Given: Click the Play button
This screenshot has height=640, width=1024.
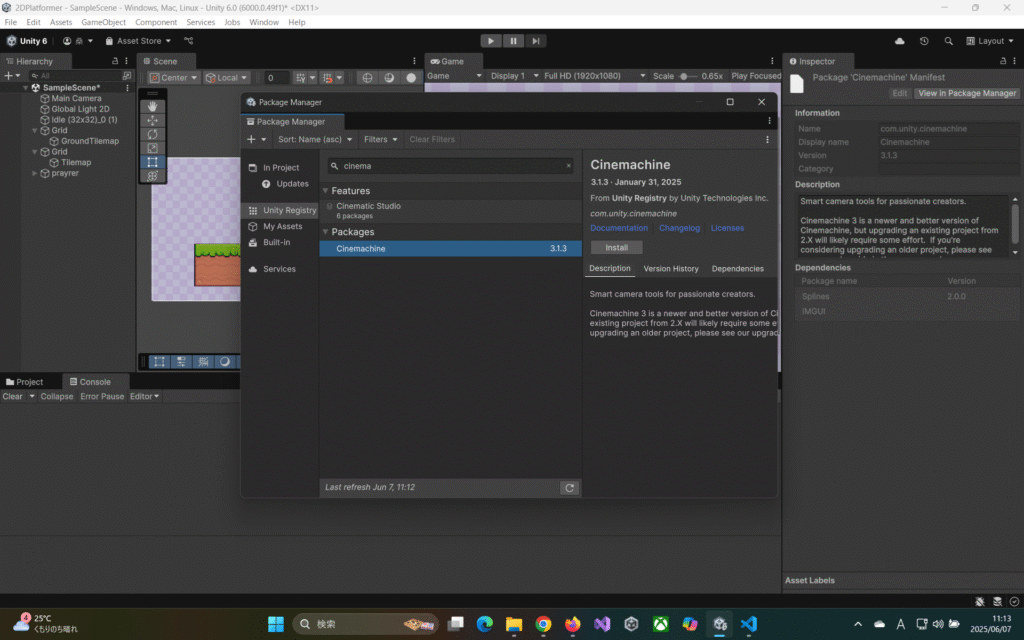Looking at the screenshot, I should pos(490,40).
